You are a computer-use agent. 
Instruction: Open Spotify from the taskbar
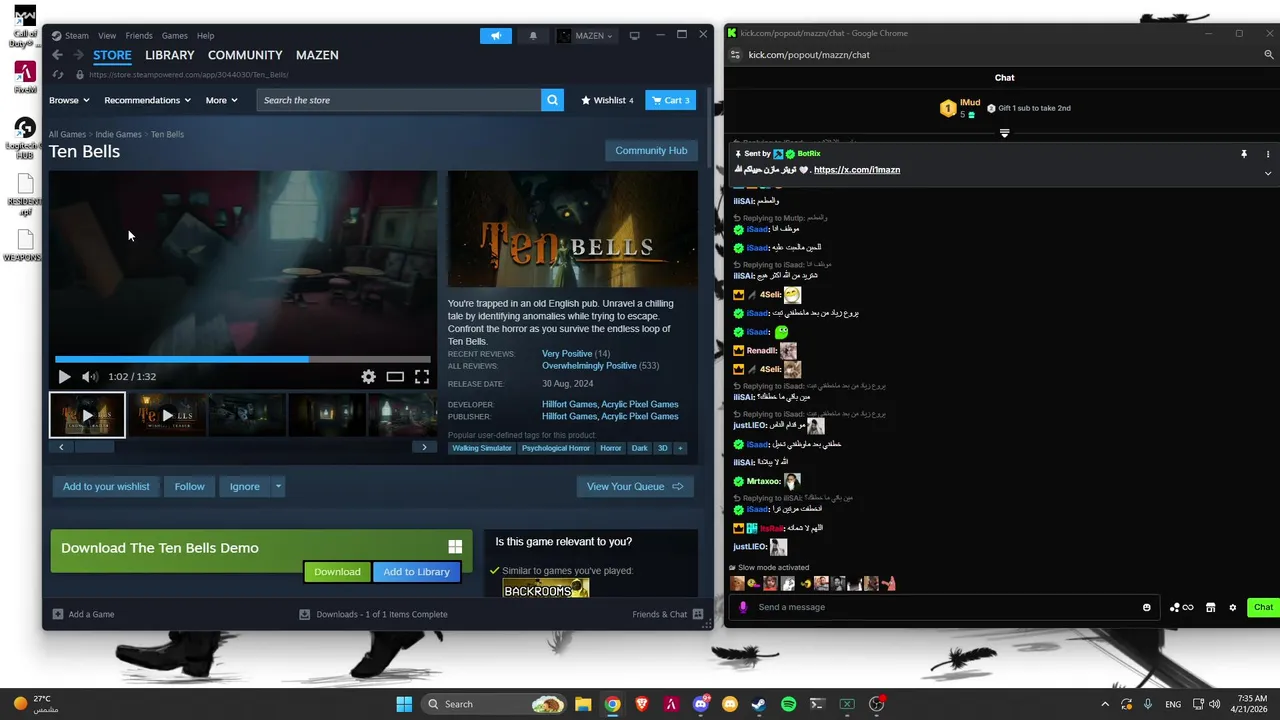788,704
